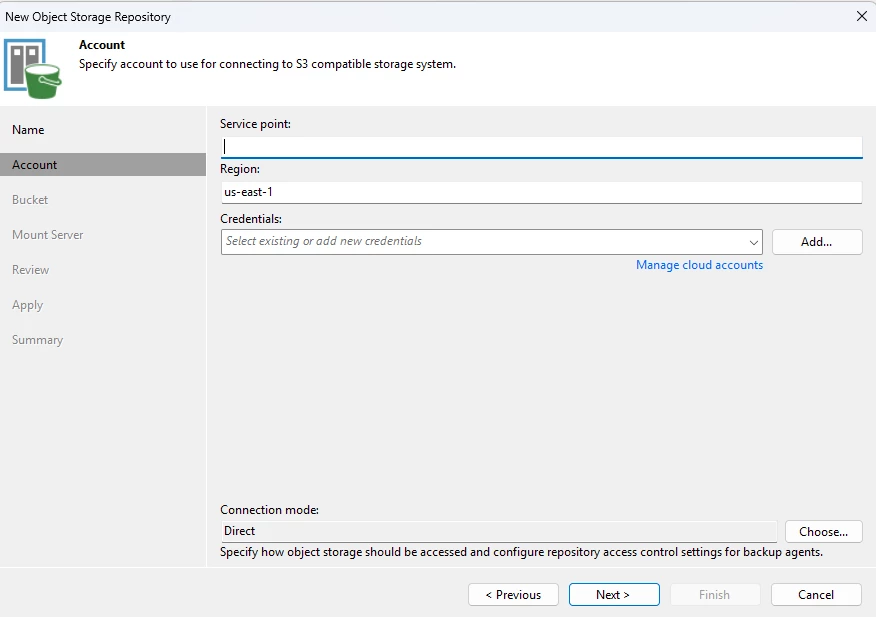Close the New Object Storage Repository dialog

pos(861,16)
